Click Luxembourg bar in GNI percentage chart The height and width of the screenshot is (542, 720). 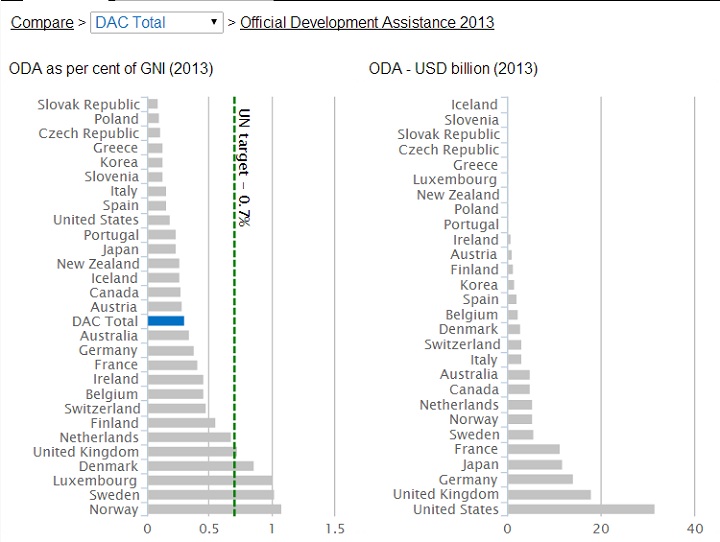coord(209,481)
